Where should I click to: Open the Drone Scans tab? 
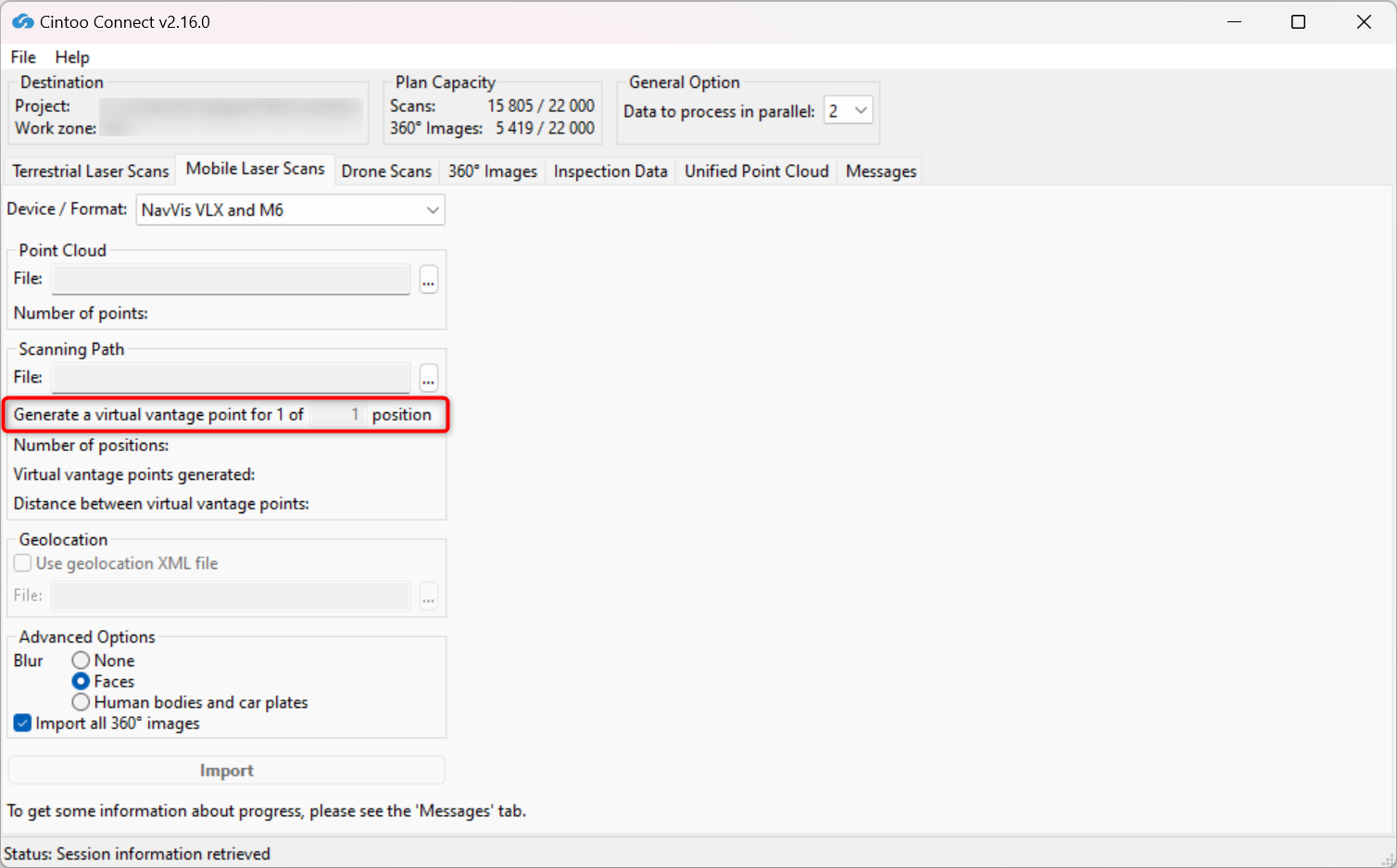386,171
